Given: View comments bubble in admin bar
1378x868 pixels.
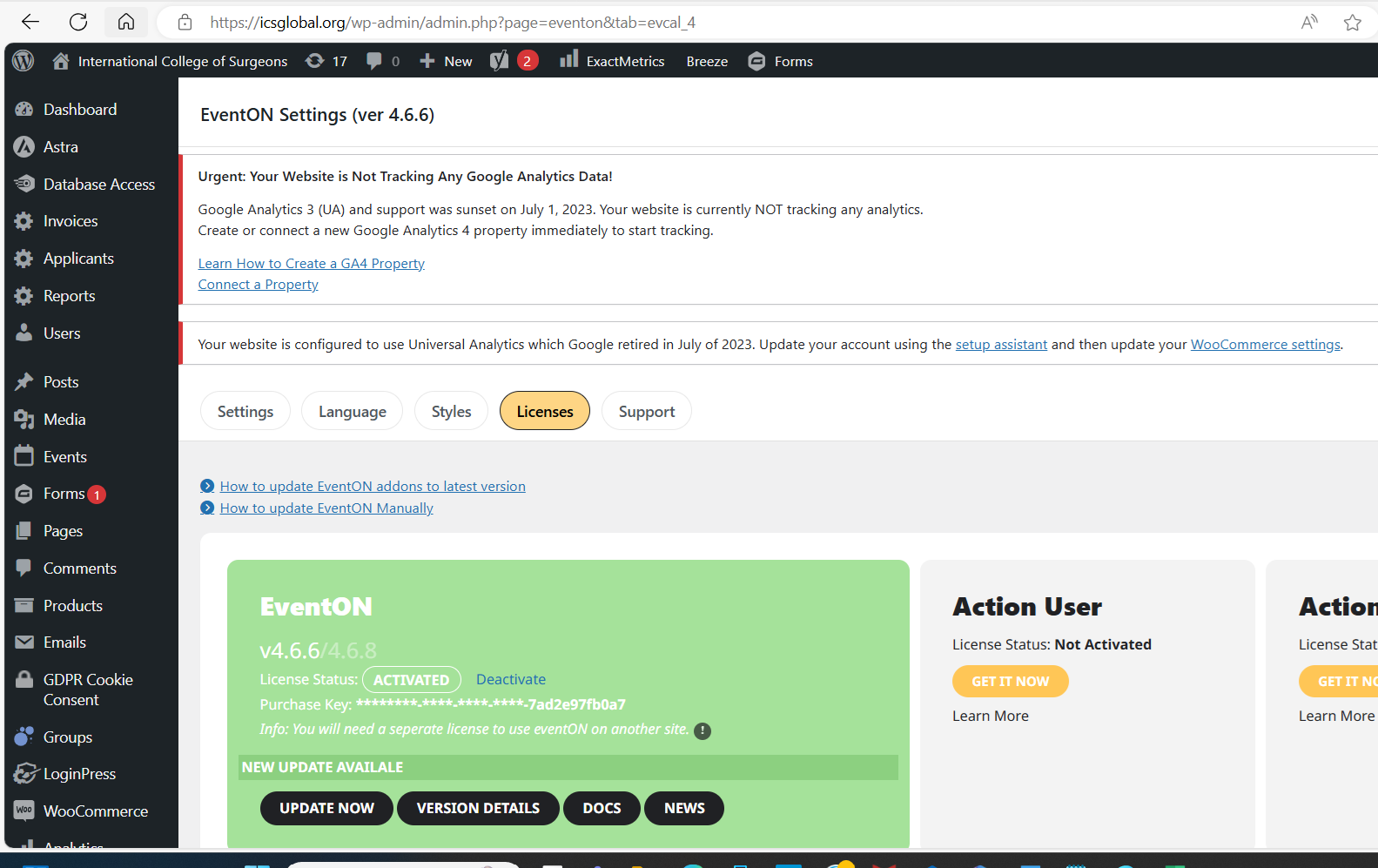Looking at the screenshot, I should tap(383, 61).
